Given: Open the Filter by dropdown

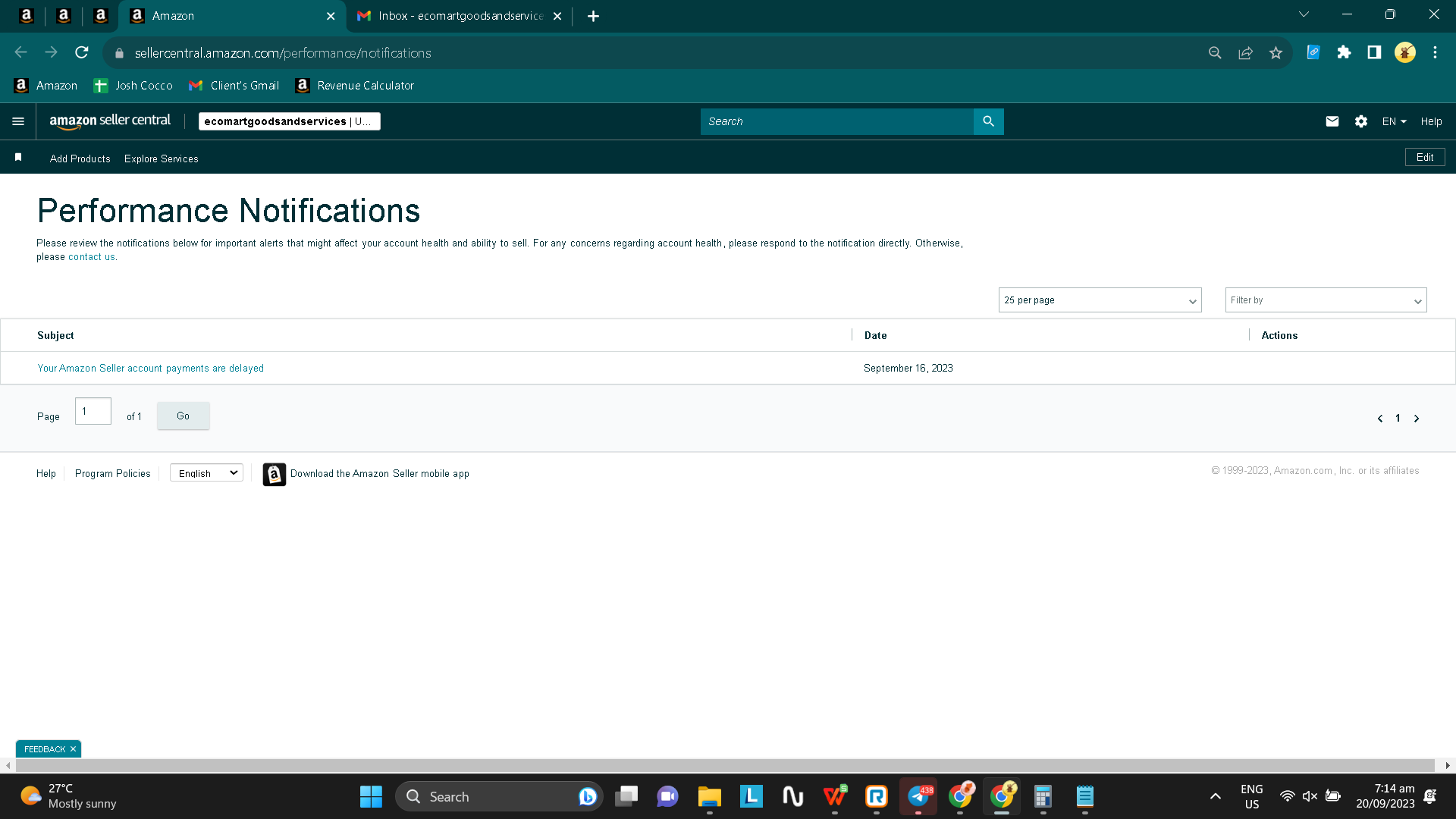Looking at the screenshot, I should 1326,300.
